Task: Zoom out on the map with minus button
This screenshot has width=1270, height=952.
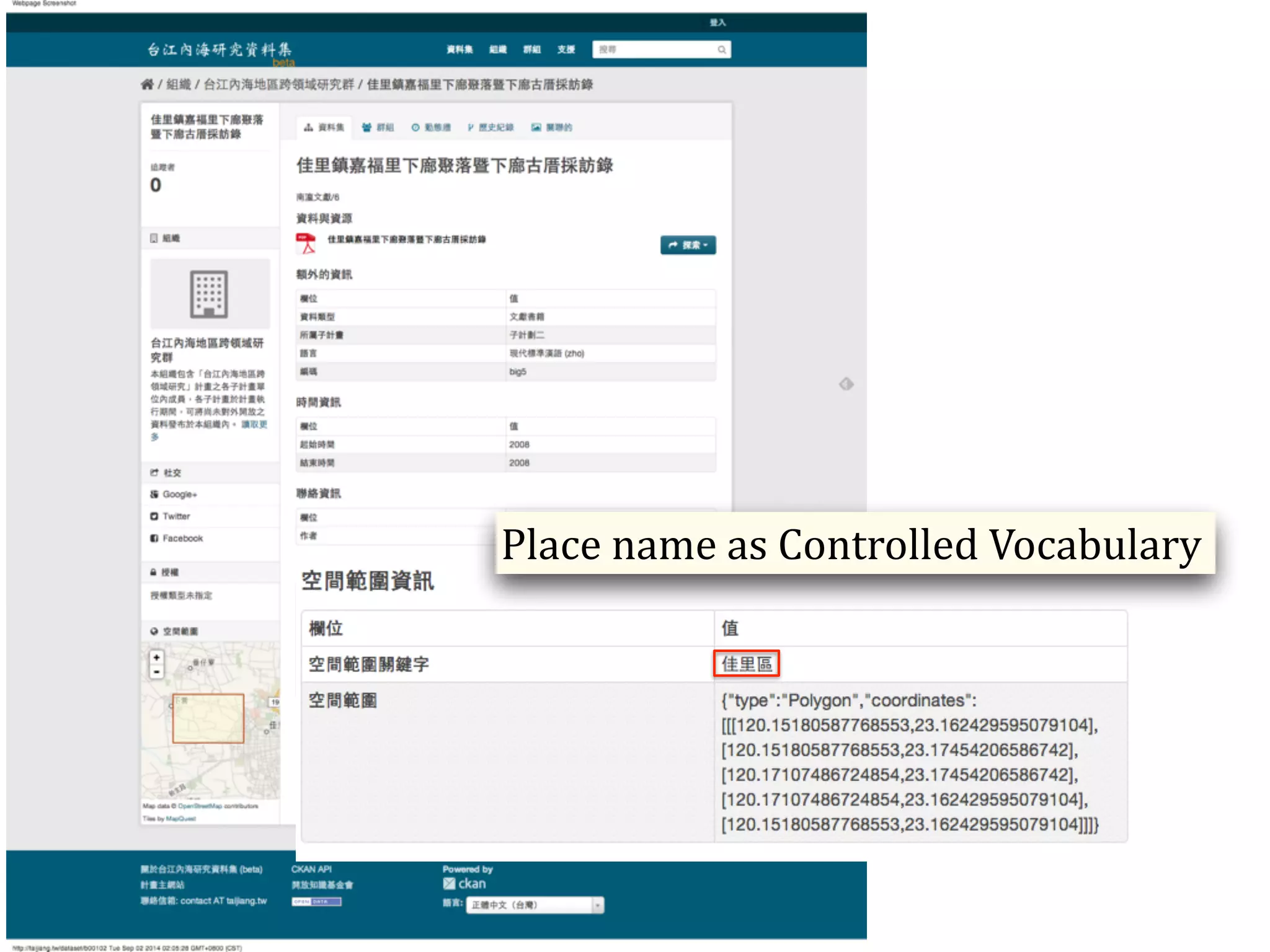Action: tap(157, 672)
